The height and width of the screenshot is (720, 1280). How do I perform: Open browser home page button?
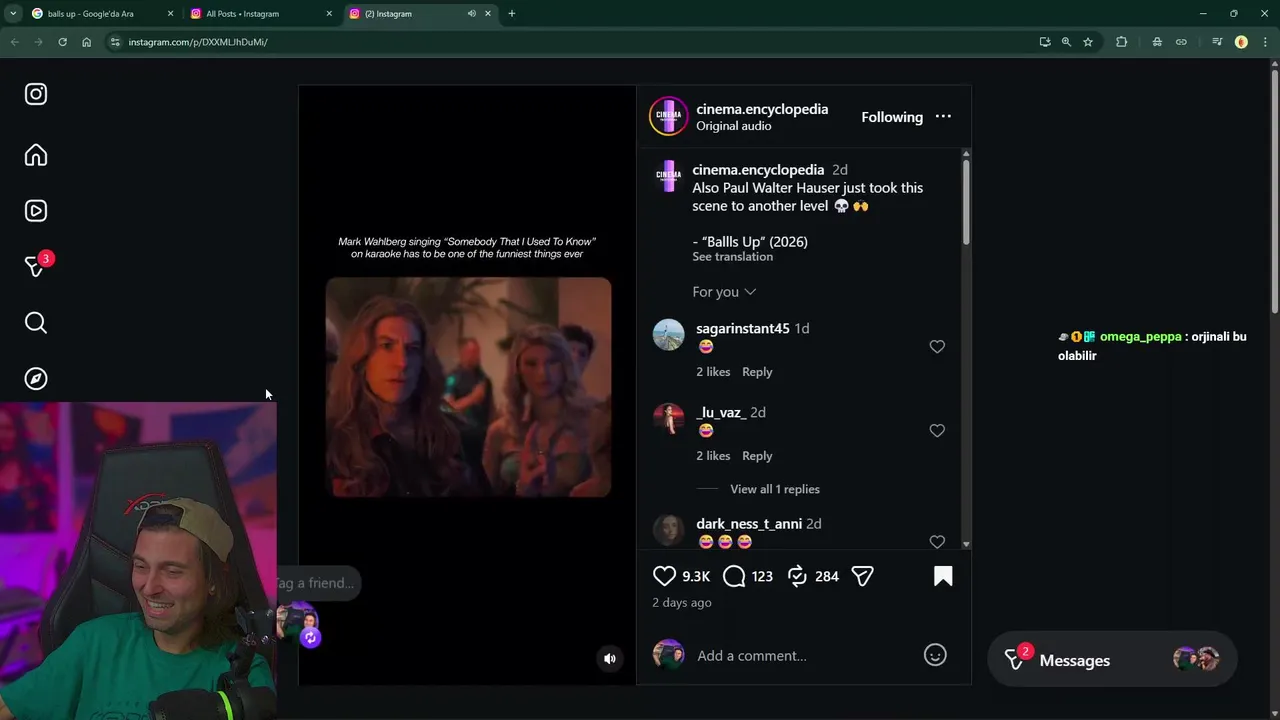(x=86, y=42)
